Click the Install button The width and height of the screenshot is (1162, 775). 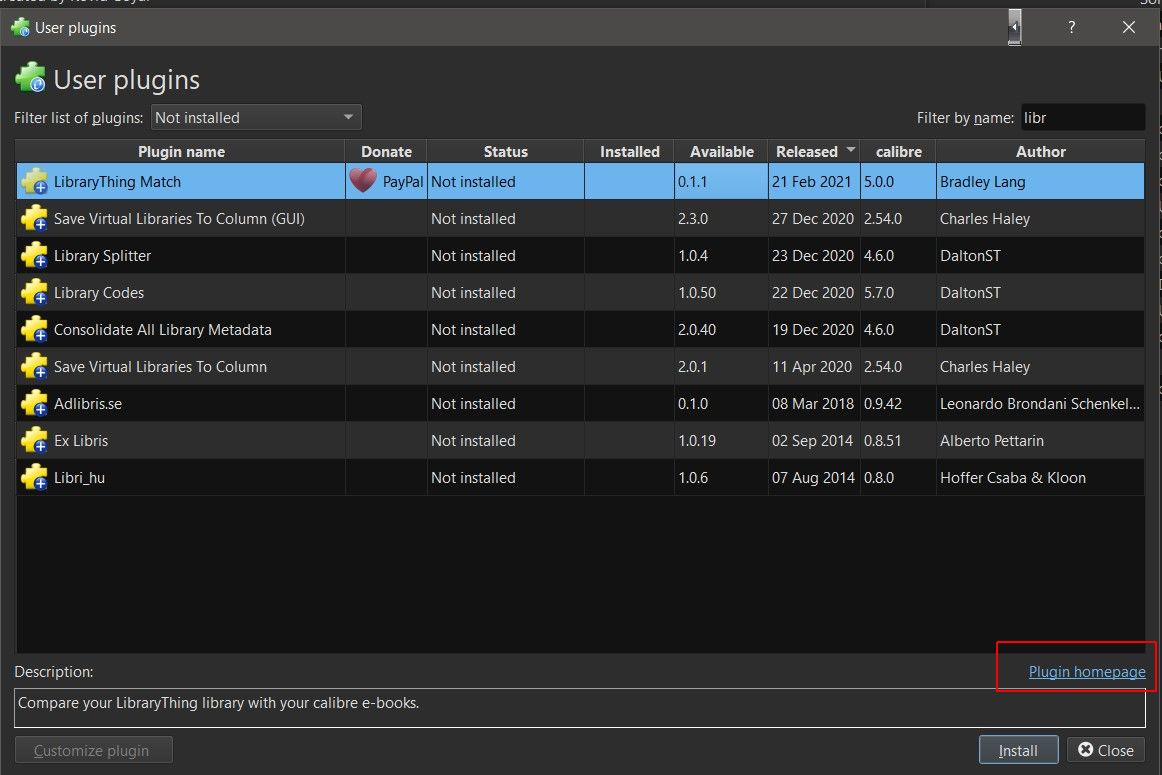(x=1018, y=751)
